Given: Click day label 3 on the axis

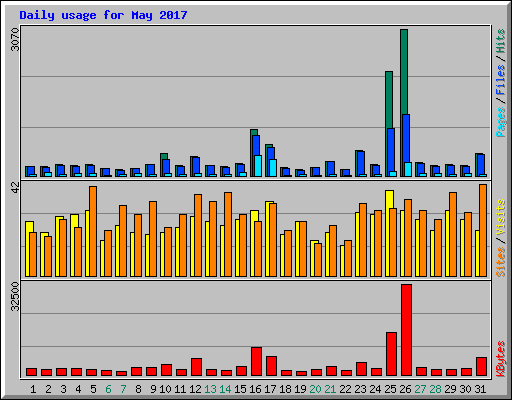Looking at the screenshot, I should pyautogui.click(x=63, y=389).
